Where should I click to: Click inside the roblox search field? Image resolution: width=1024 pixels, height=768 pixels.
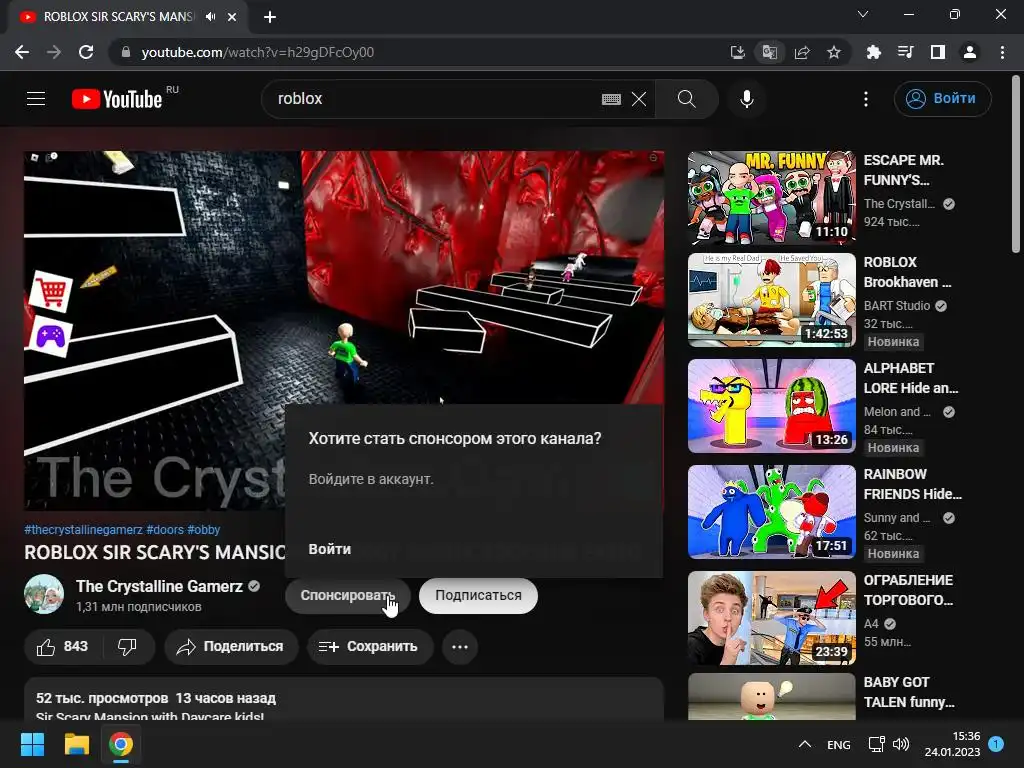[x=431, y=99]
